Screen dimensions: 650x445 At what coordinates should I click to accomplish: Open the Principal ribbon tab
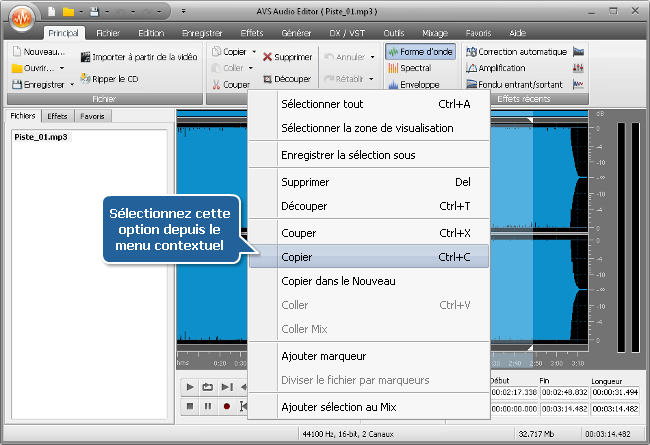tap(63, 33)
